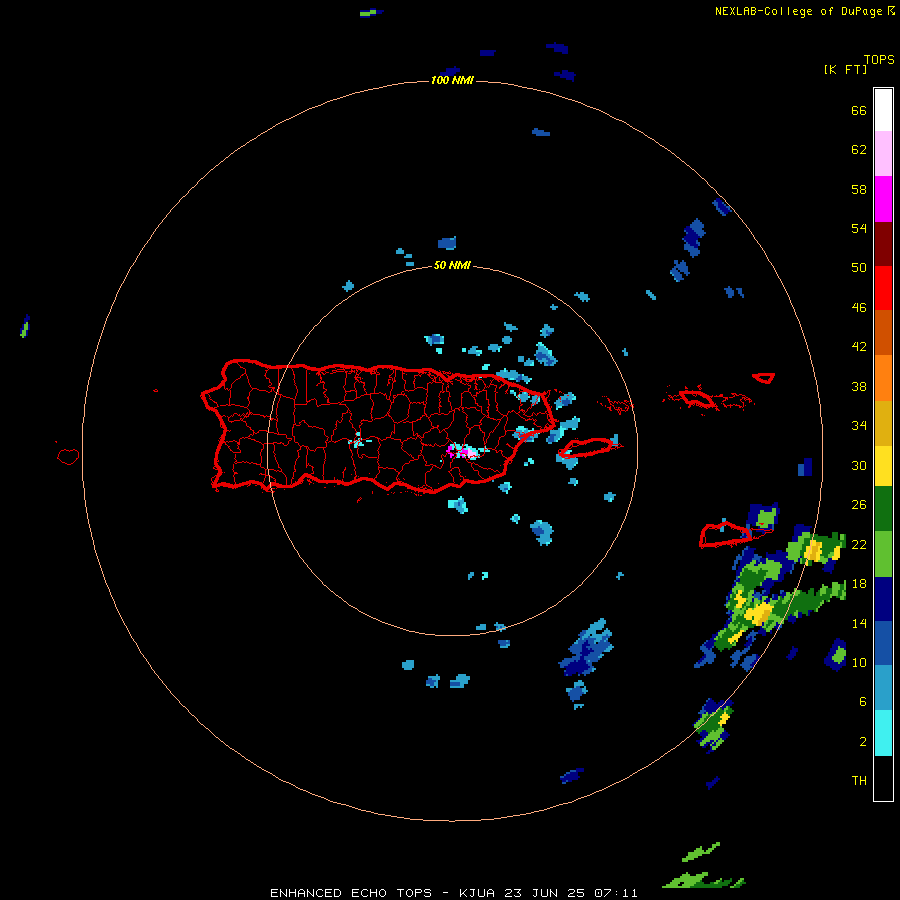Click the '46' legend value
The height and width of the screenshot is (900, 900).
click(859, 308)
